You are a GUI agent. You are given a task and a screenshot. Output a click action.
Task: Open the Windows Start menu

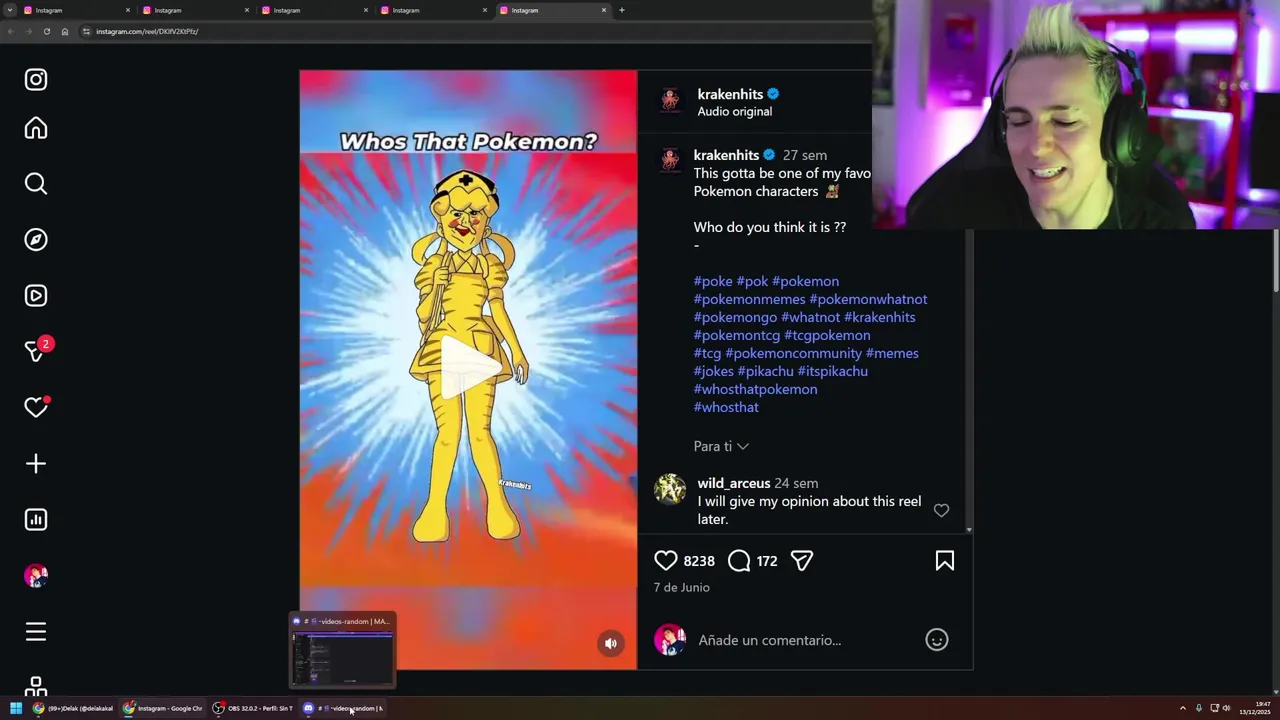[x=16, y=708]
